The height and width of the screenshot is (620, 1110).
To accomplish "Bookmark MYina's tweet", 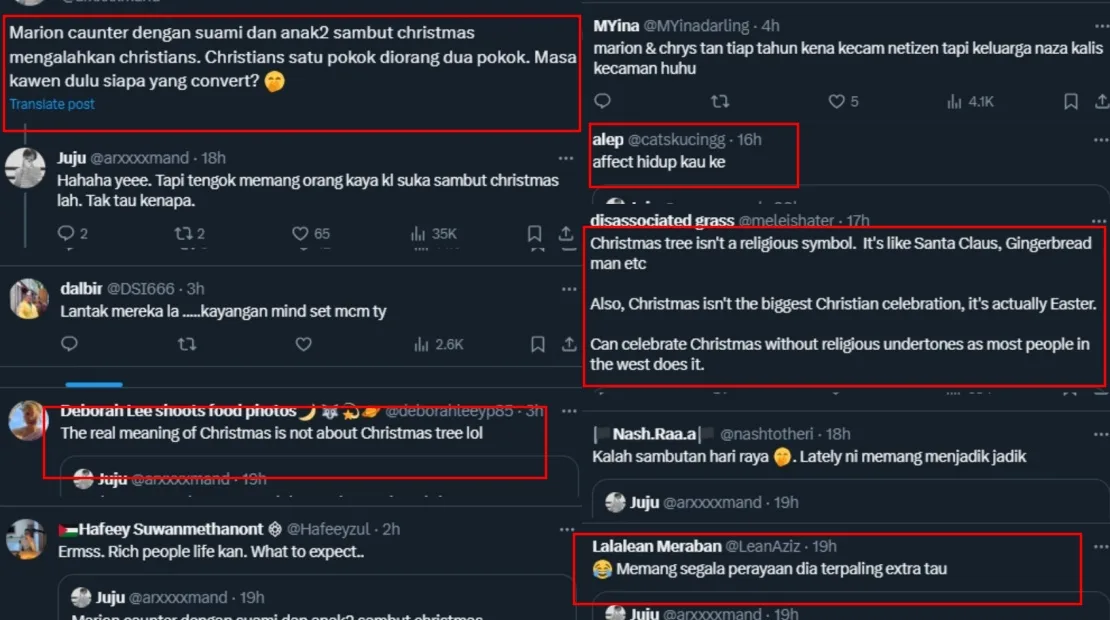I will [1070, 101].
